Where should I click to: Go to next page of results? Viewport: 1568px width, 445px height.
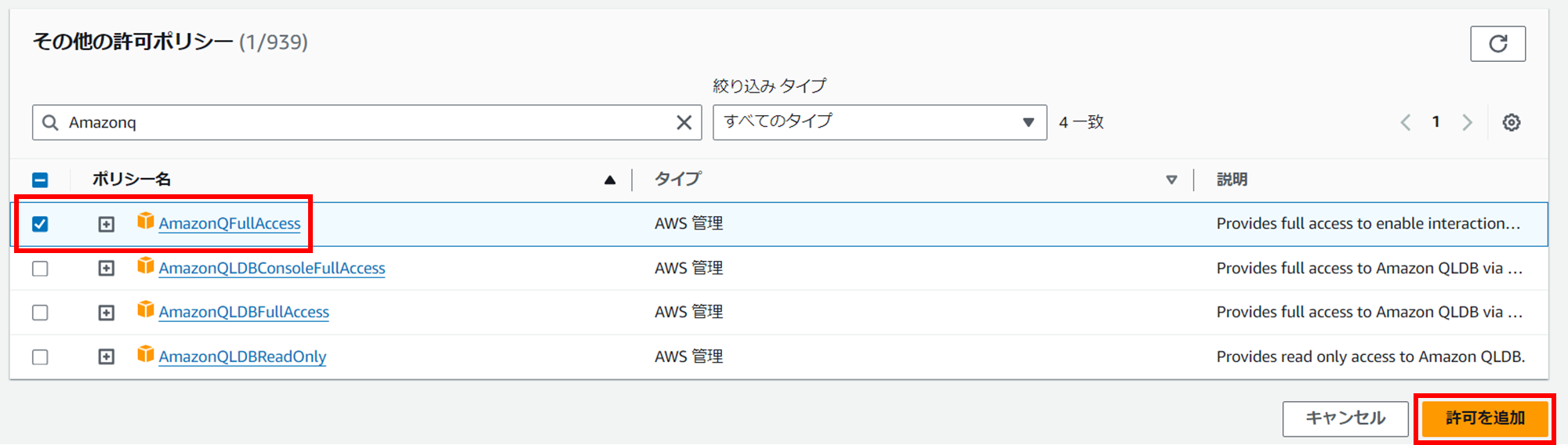(x=1467, y=122)
